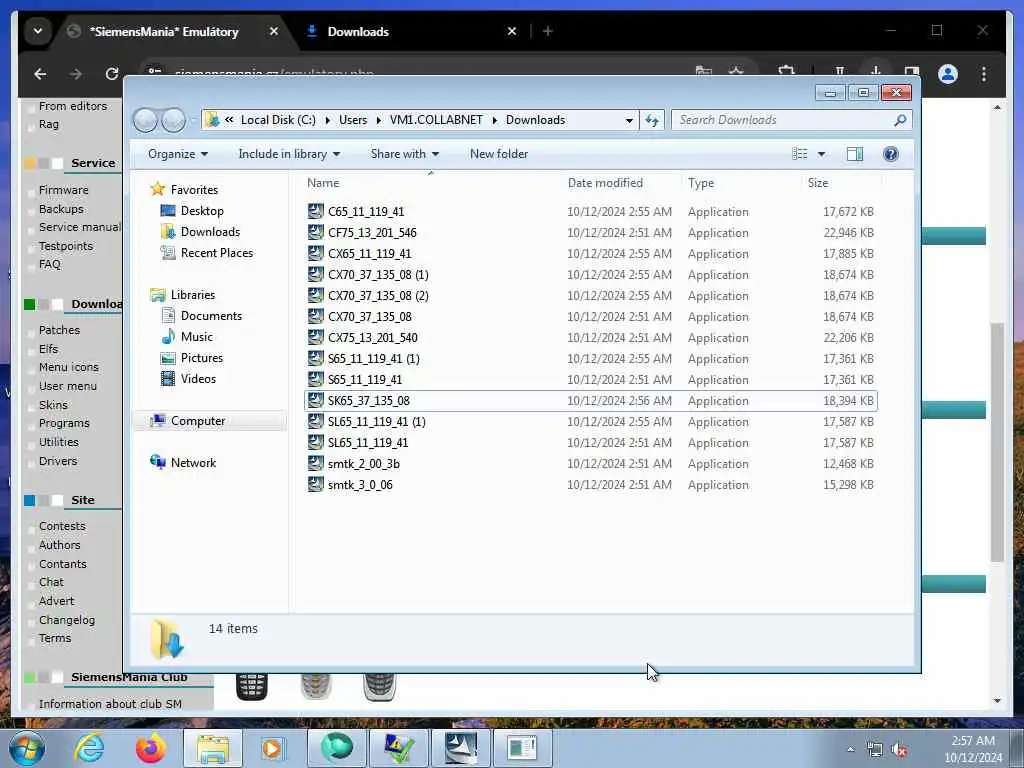Click New folder button
Viewport: 1024px width, 768px height.
(499, 154)
